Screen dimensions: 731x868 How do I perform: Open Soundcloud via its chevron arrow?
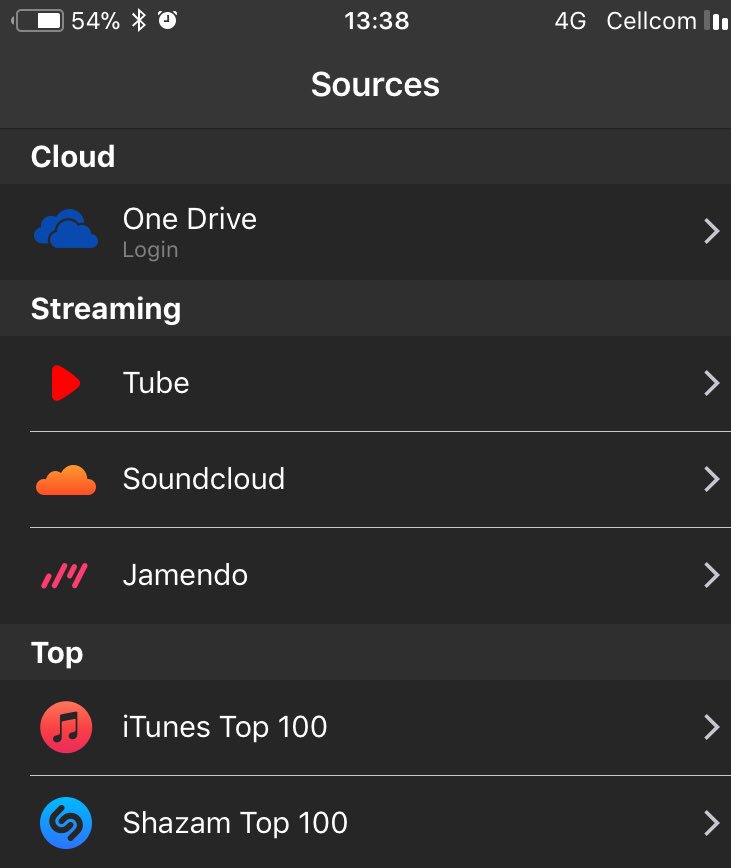pyautogui.click(x=712, y=479)
